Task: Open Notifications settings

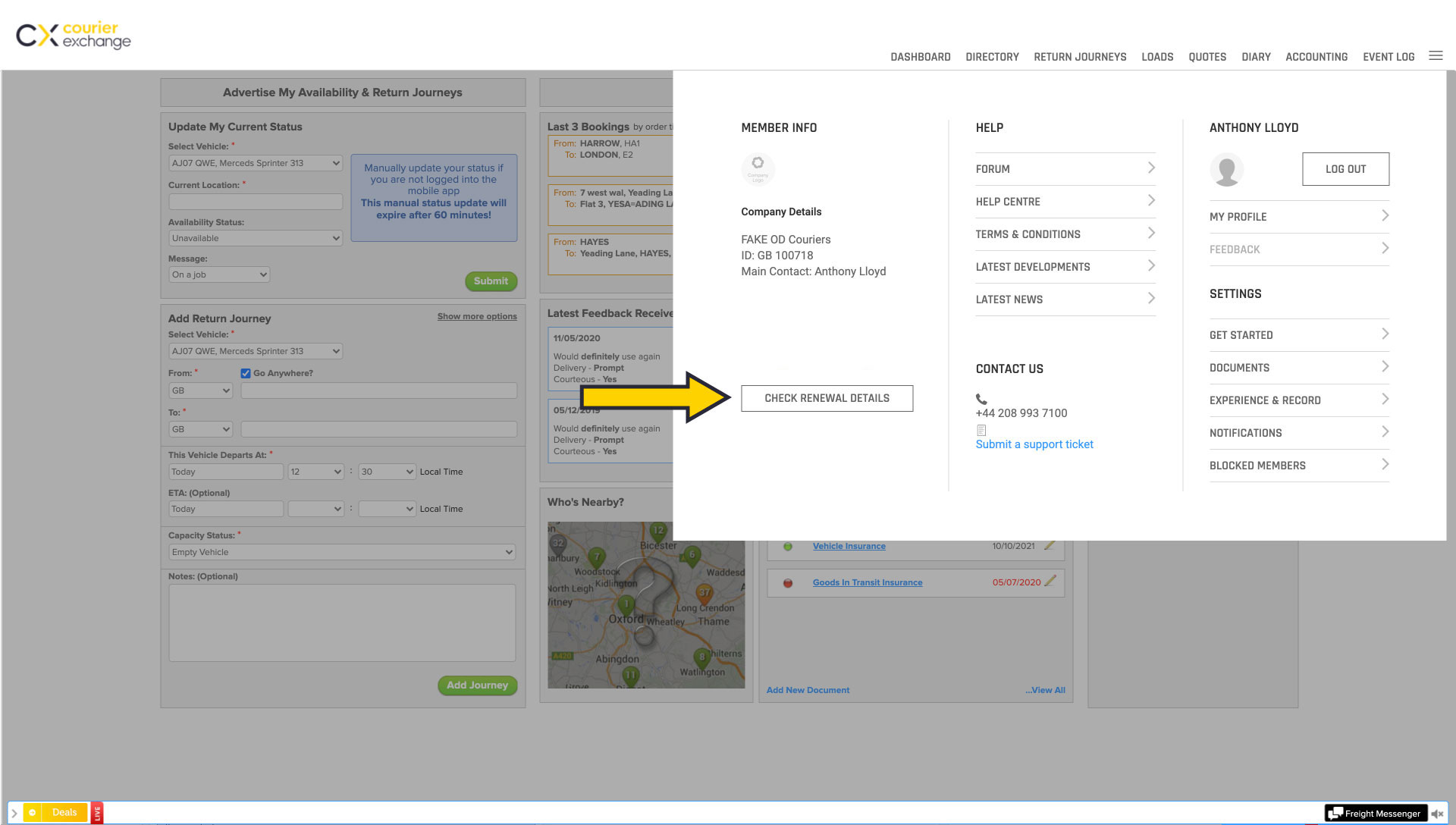Action: coord(1299,433)
